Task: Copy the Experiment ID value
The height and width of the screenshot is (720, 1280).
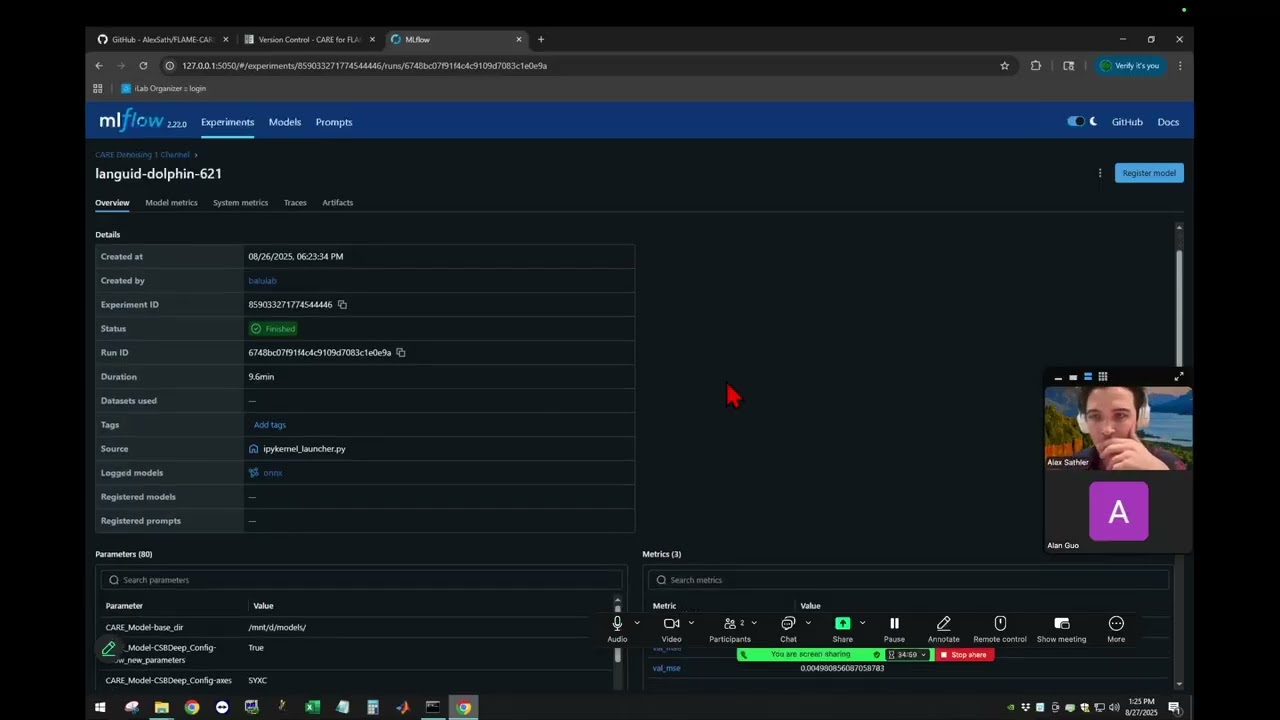Action: pyautogui.click(x=342, y=304)
